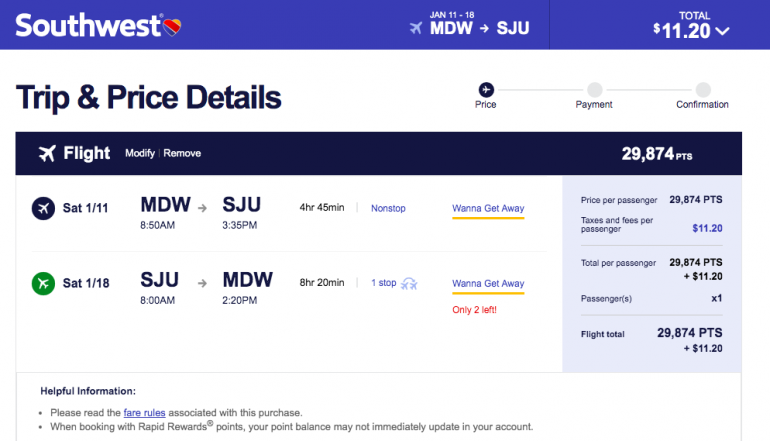Select the Confirmation progress step
770x441 pixels.
pyautogui.click(x=702, y=89)
